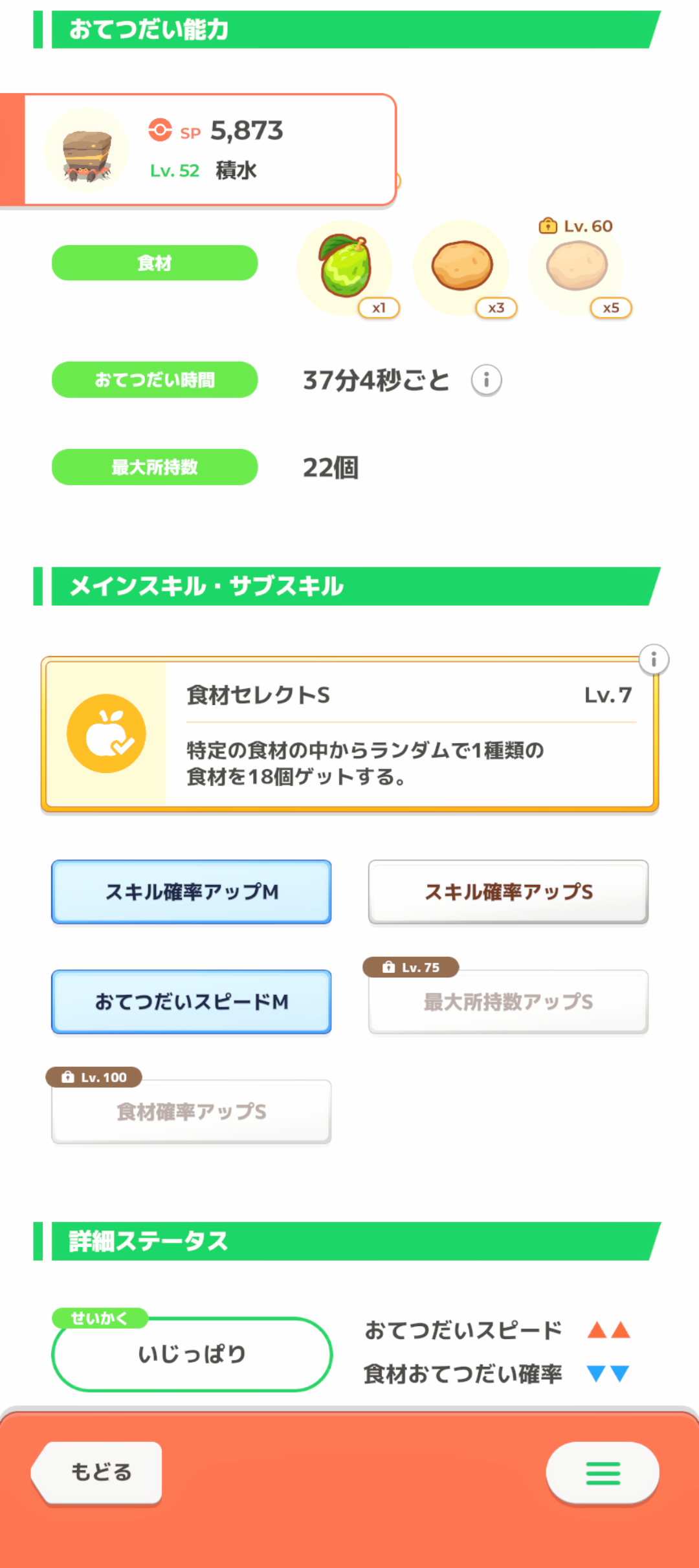Screen dimensions: 699x1568
Task: Tap the unlocked potato ingredient icon
Action: point(461,267)
